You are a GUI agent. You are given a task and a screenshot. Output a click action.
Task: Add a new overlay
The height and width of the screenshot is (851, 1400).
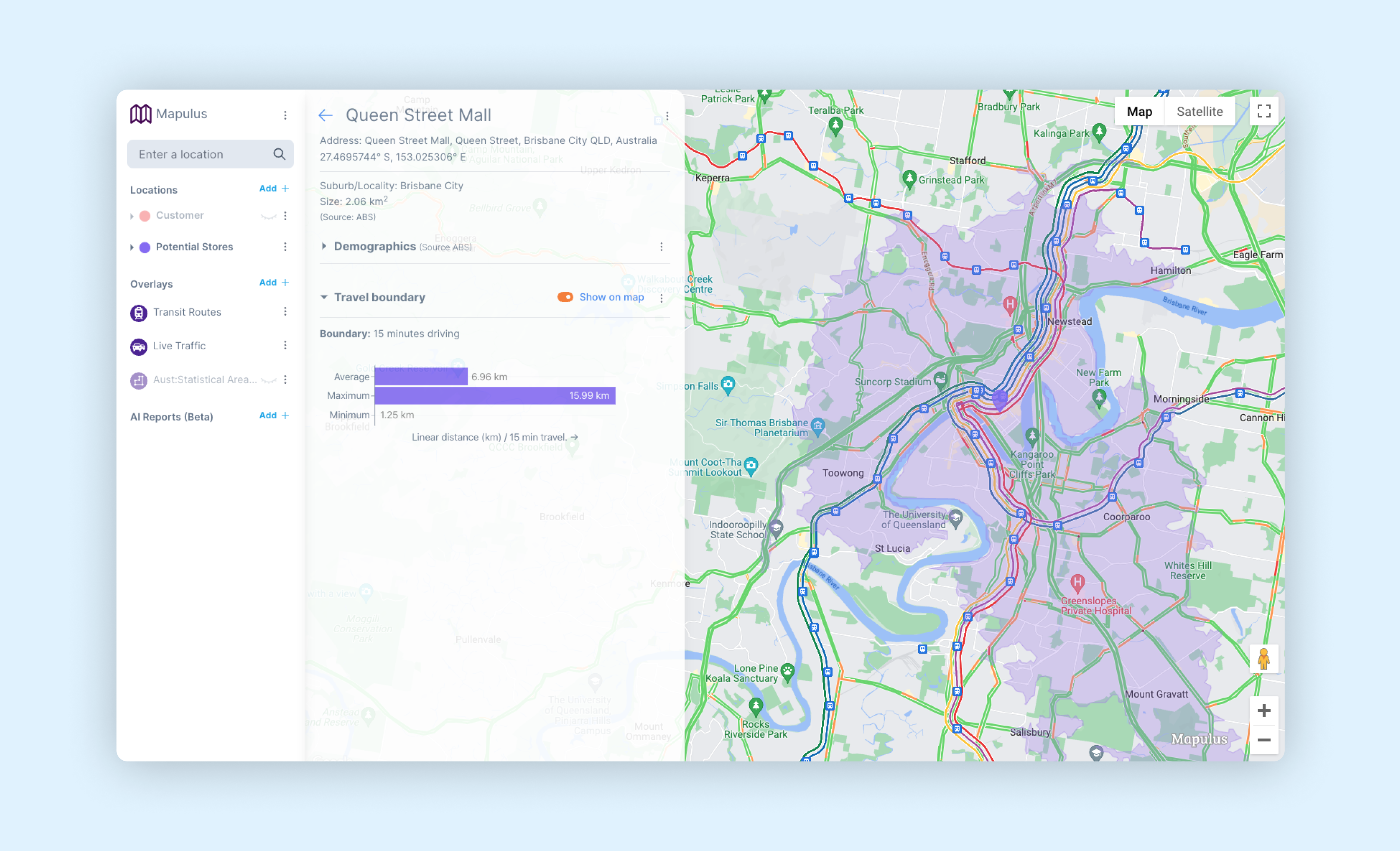pyautogui.click(x=274, y=282)
